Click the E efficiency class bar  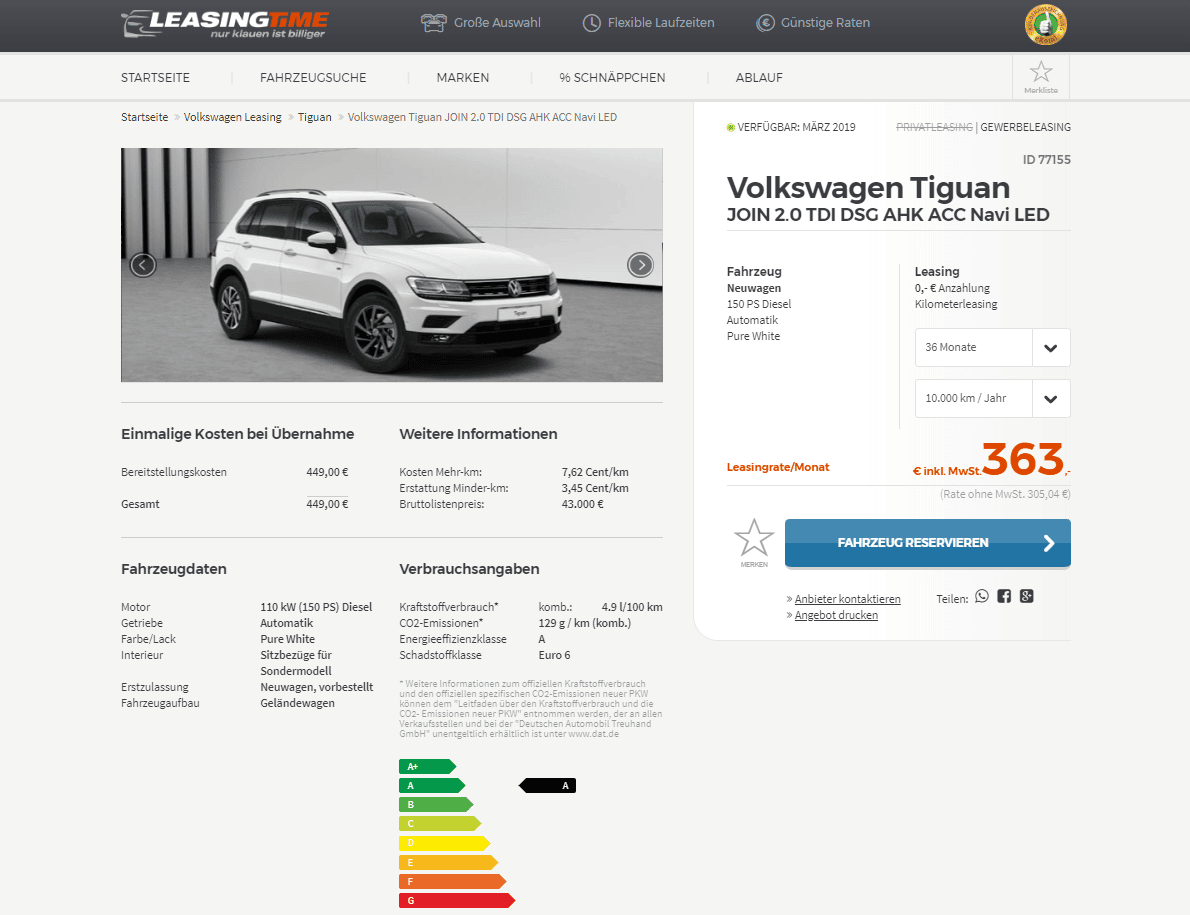pyautogui.click(x=449, y=863)
